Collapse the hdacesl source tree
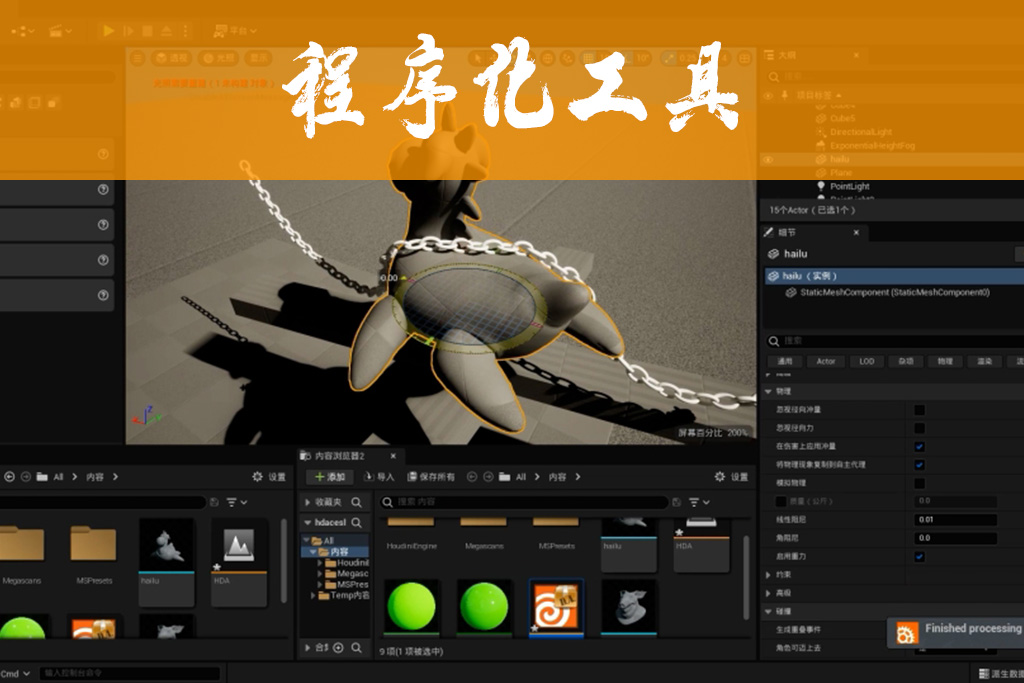 click(308, 522)
